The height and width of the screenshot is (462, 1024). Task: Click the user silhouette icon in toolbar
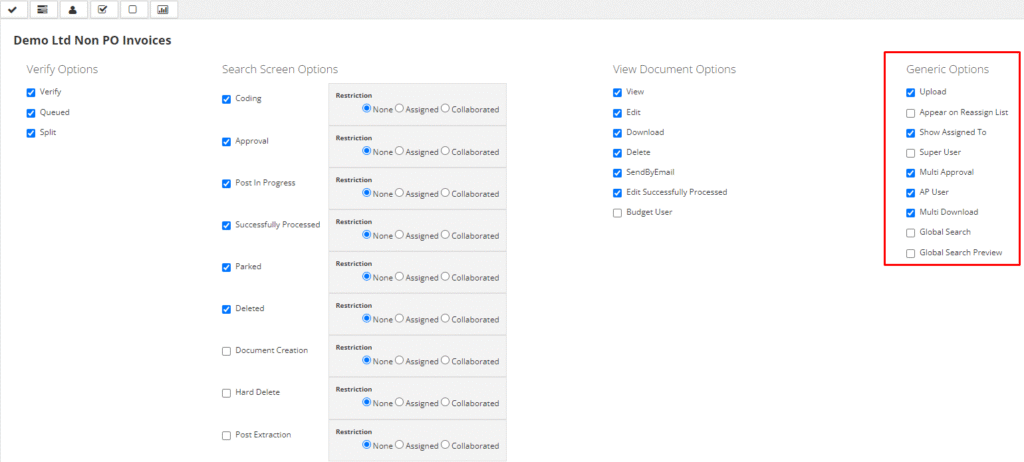coord(72,10)
